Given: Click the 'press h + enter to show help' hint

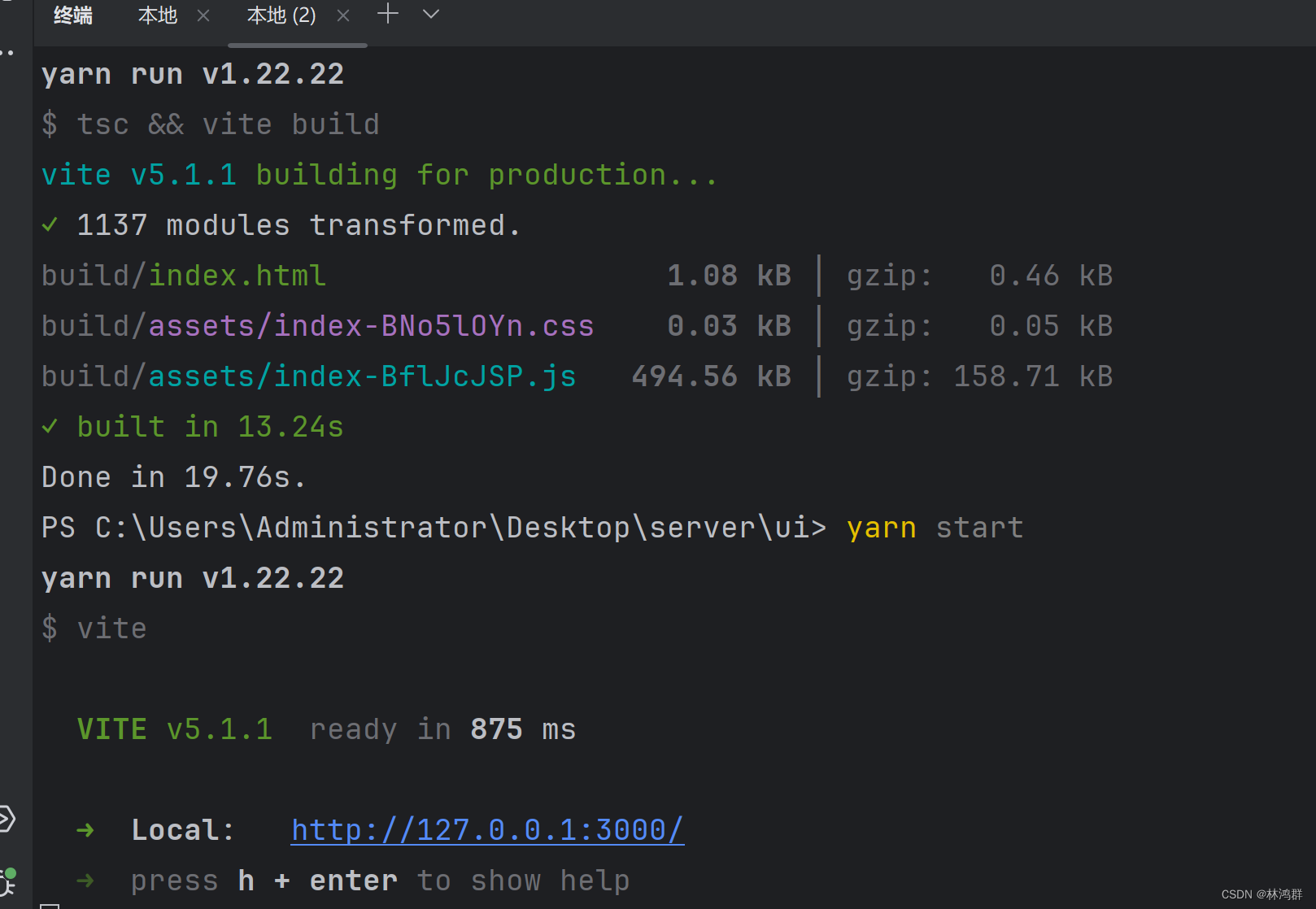Looking at the screenshot, I should pyautogui.click(x=380, y=881).
